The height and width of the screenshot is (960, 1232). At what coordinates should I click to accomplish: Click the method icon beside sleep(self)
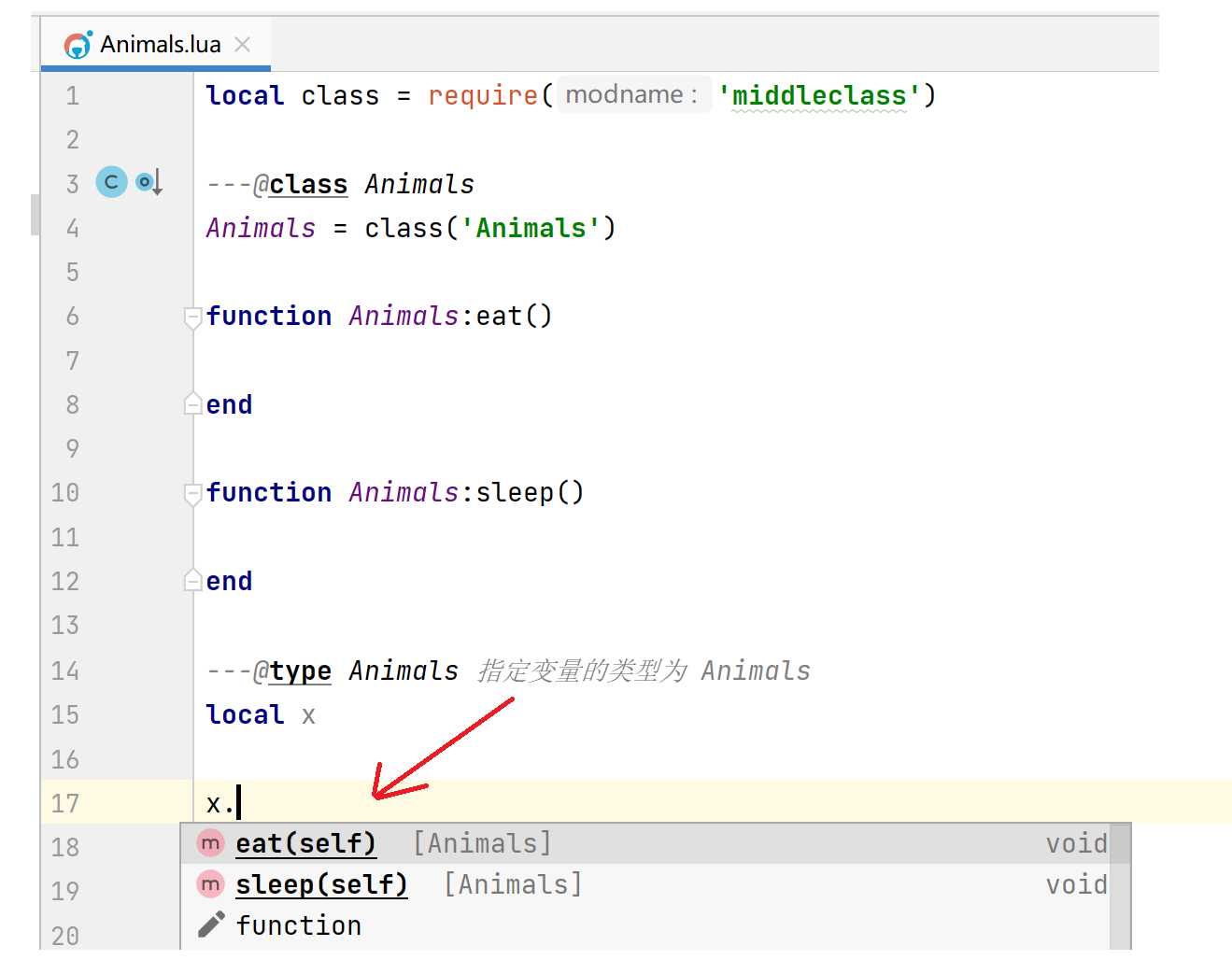[211, 884]
